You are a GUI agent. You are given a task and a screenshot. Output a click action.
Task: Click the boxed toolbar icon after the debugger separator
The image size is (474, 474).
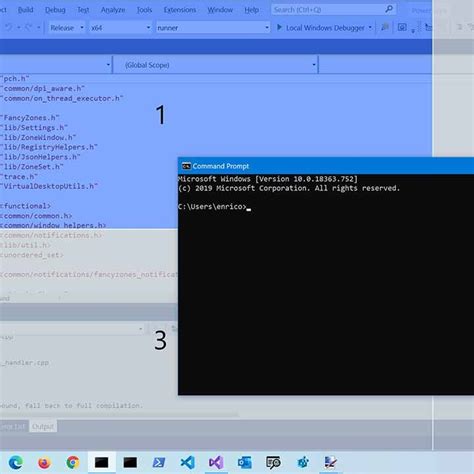402,27
